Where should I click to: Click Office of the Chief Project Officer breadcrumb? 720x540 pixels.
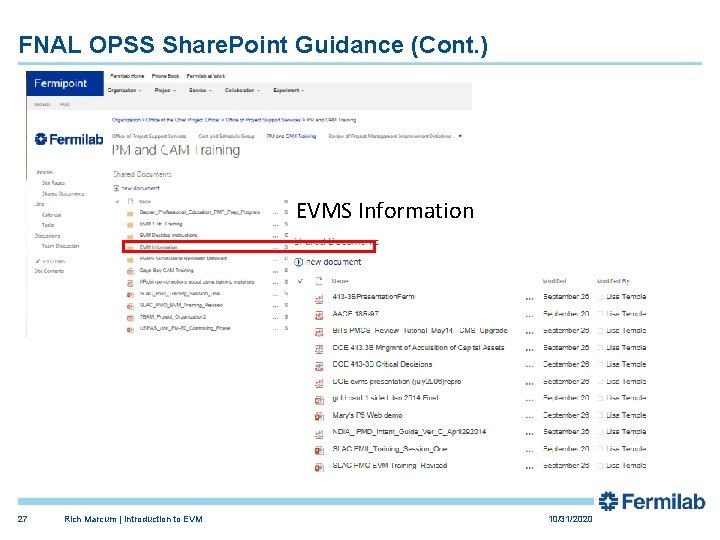coord(183,120)
